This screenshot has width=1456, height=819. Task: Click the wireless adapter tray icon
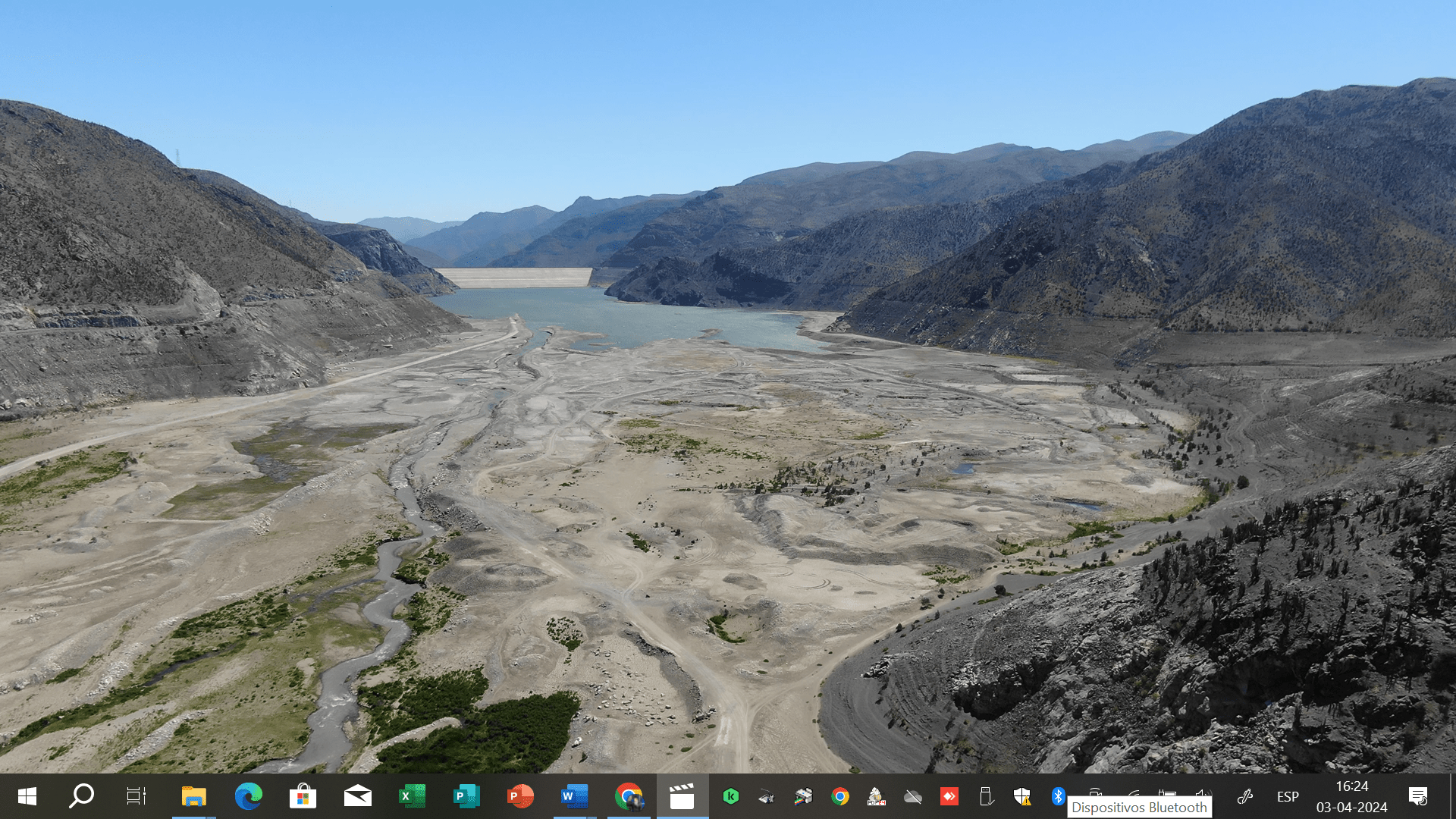coord(767,796)
